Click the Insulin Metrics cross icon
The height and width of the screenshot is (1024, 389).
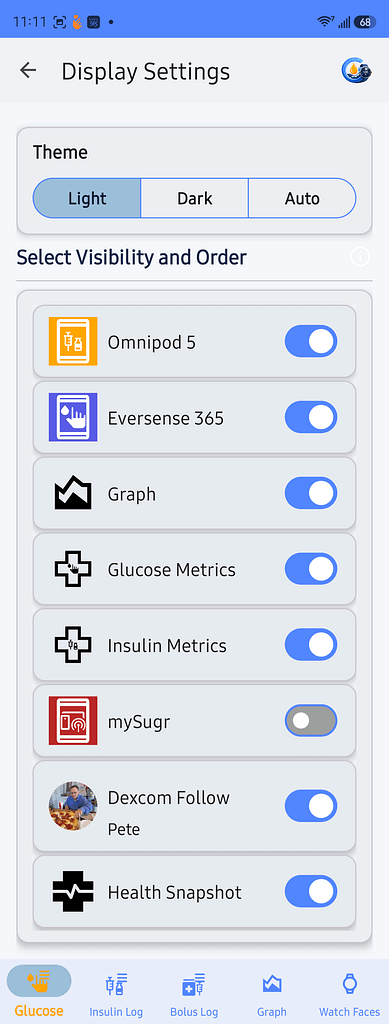[73, 645]
